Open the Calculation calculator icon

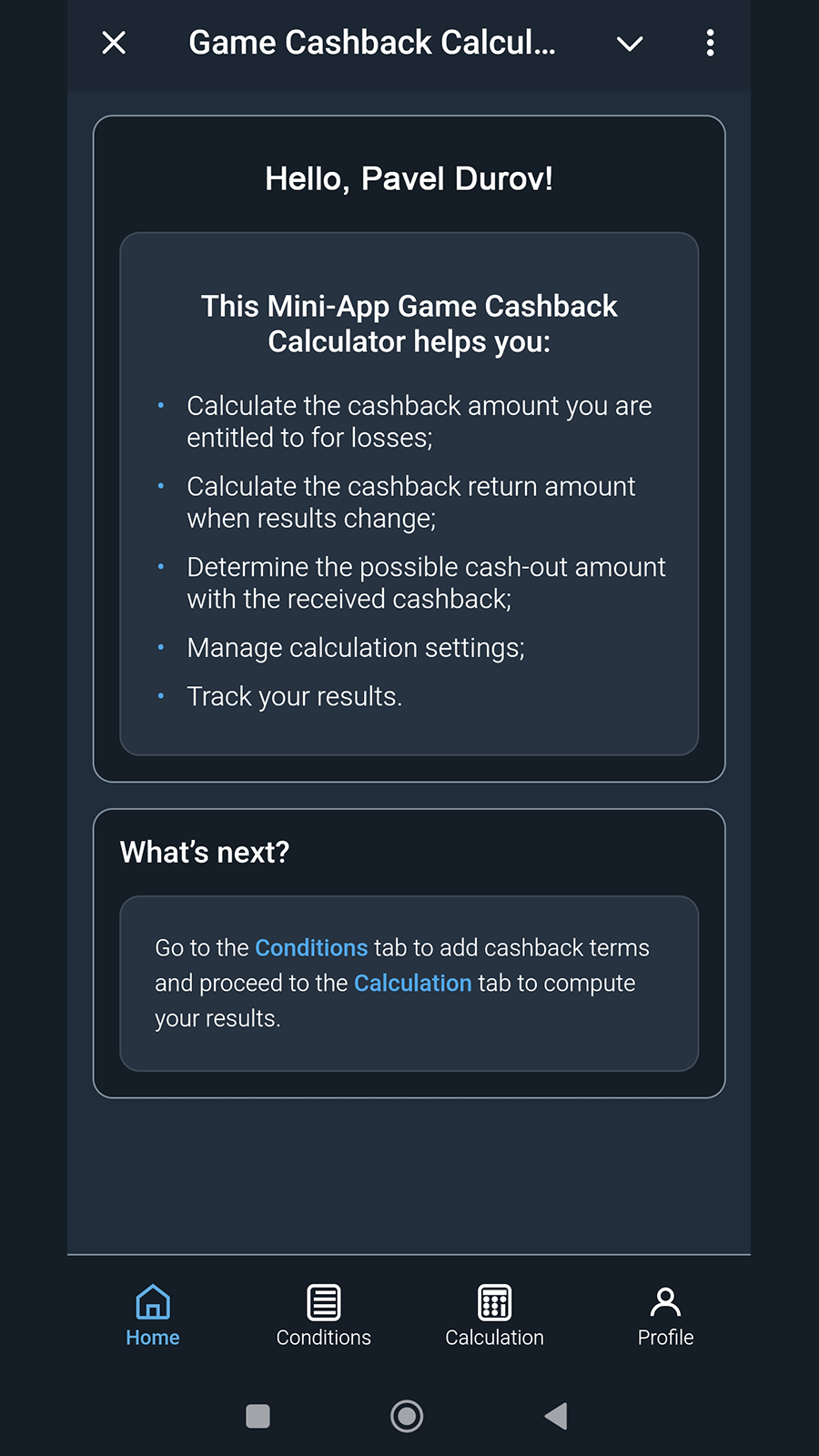click(x=494, y=1301)
